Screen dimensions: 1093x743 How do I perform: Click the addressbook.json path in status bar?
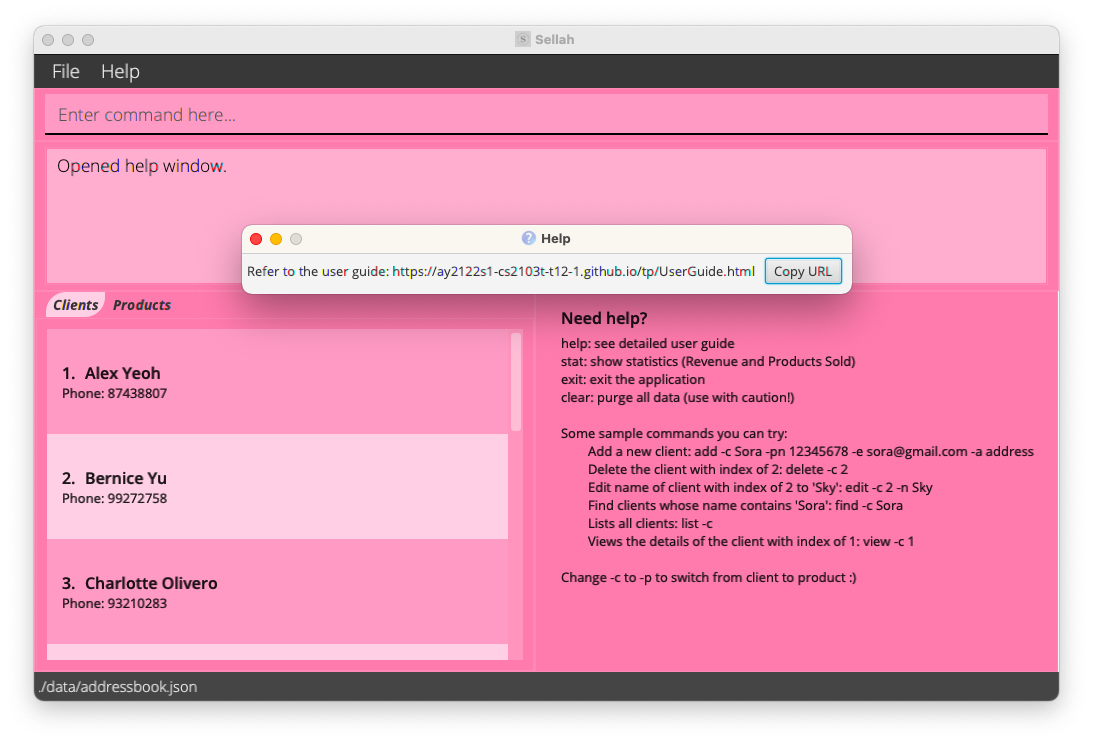(x=118, y=687)
